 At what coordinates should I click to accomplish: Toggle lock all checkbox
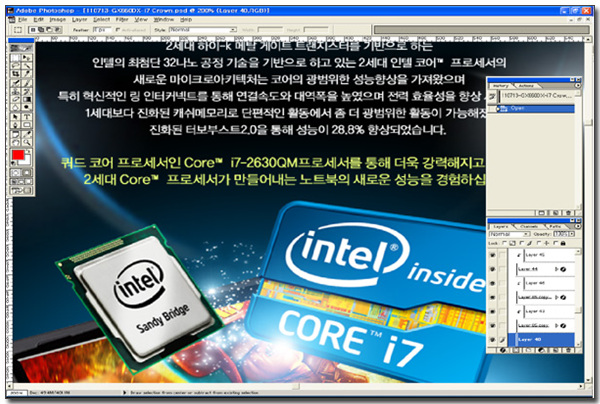(x=556, y=243)
